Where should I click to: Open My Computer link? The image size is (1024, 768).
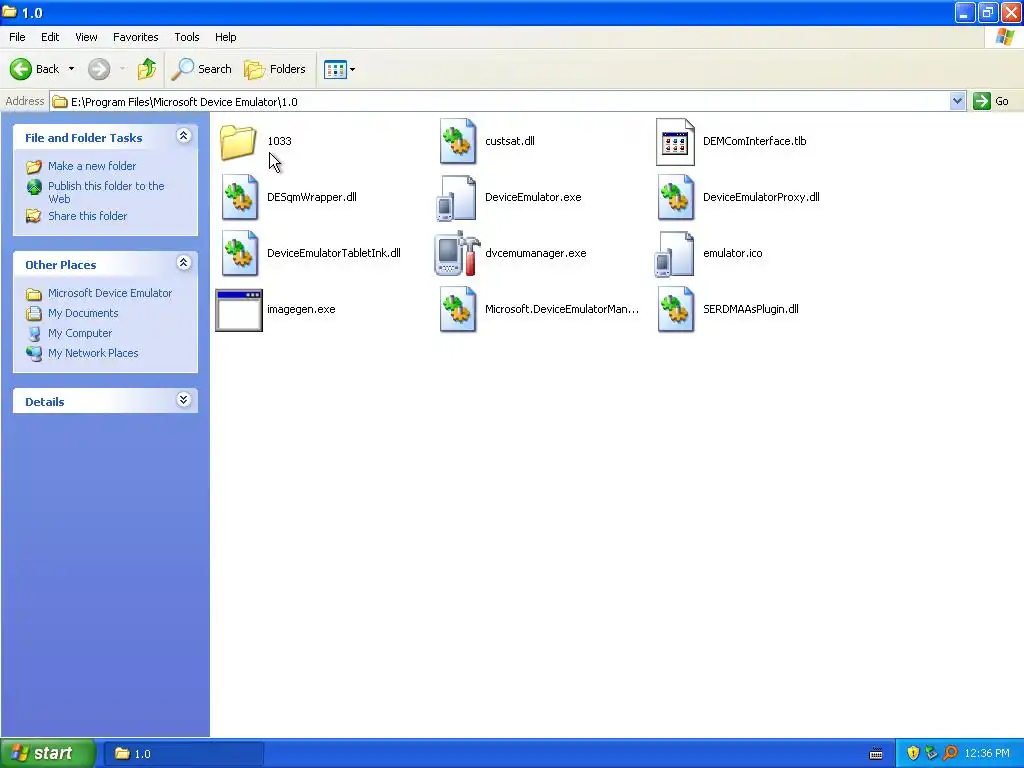80,333
